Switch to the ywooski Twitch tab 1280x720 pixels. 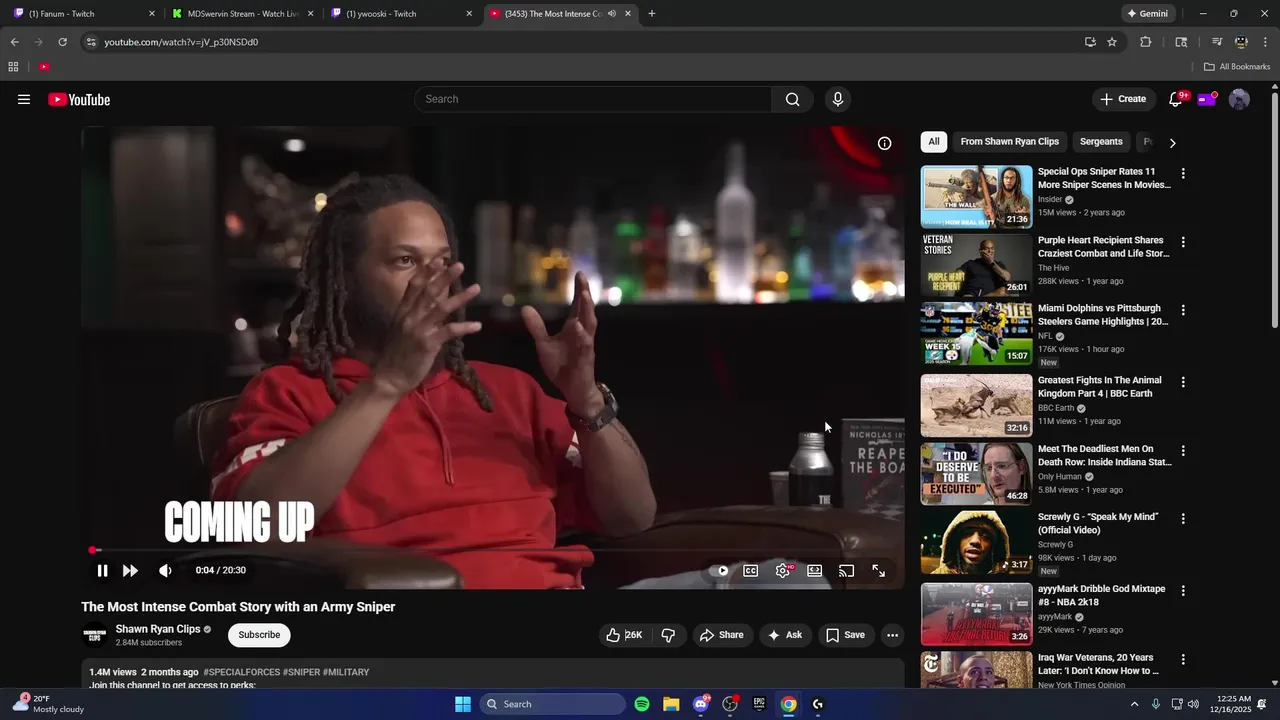pyautogui.click(x=402, y=14)
